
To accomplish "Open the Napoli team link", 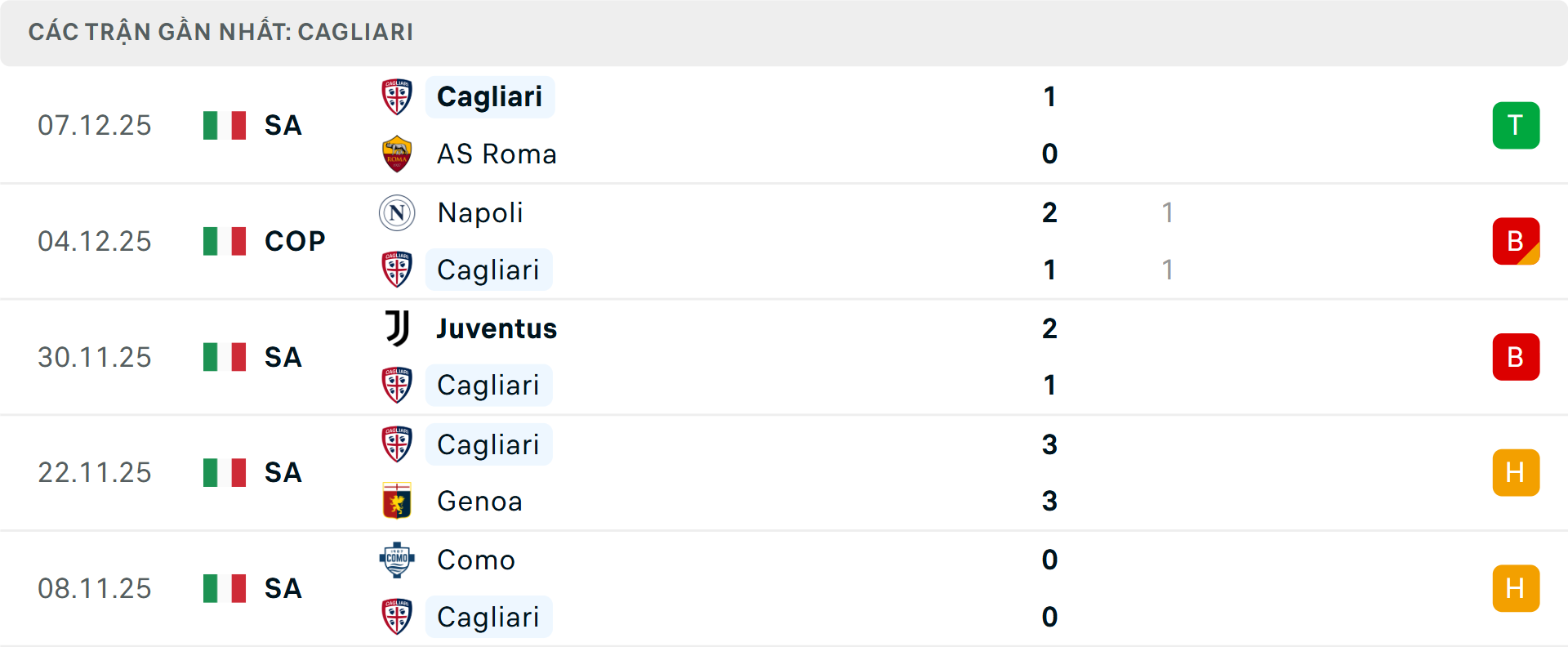I will pyautogui.click(x=480, y=213).
